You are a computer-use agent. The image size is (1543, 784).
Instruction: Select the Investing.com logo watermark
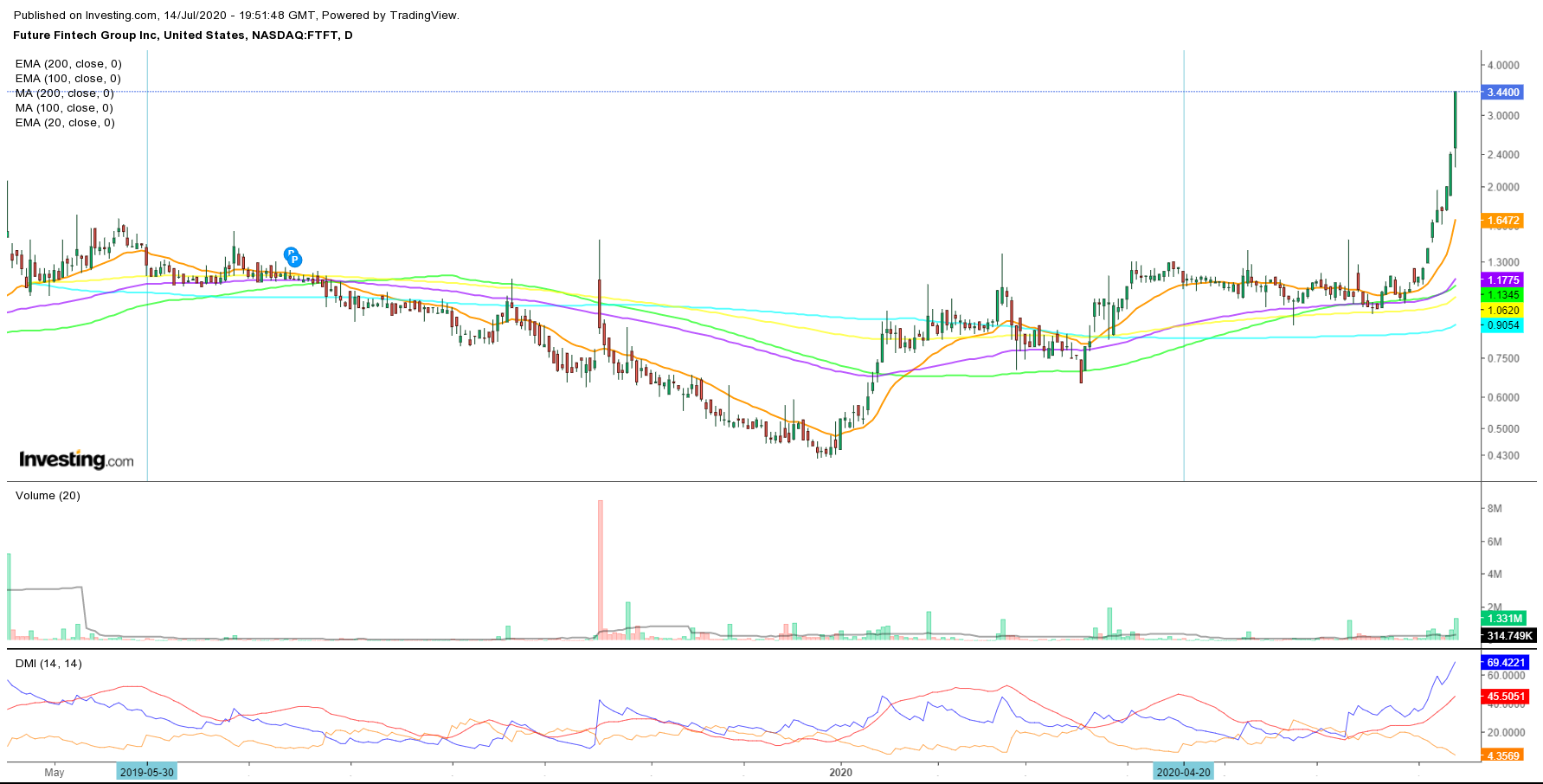pyautogui.click(x=75, y=459)
